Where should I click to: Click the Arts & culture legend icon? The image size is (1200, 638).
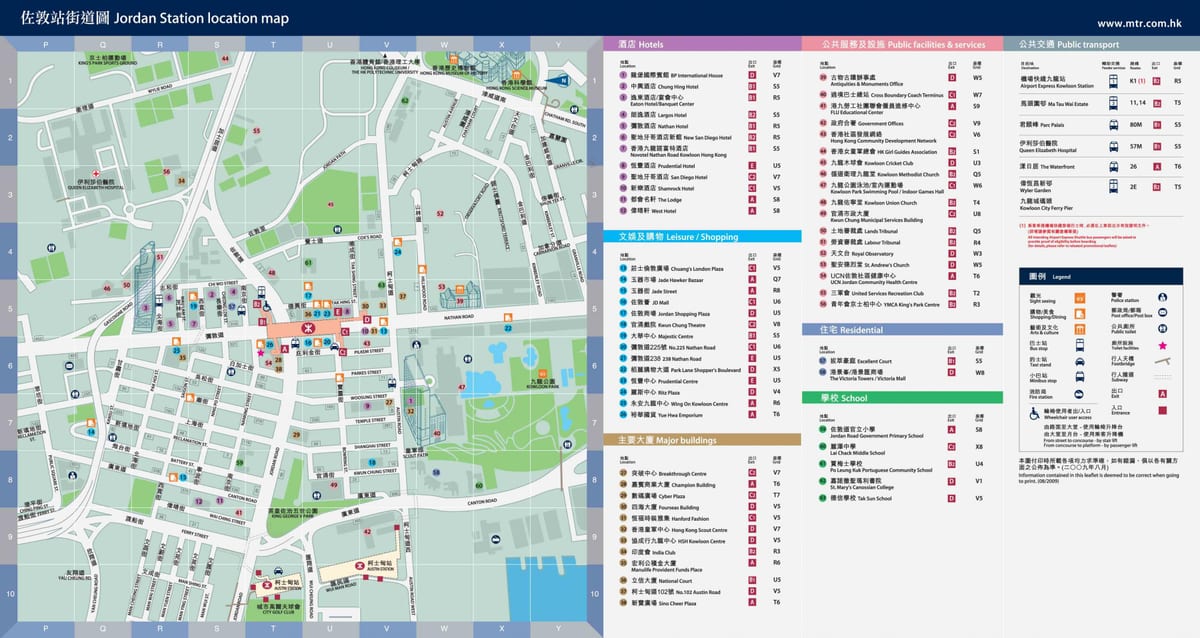coord(1080,329)
